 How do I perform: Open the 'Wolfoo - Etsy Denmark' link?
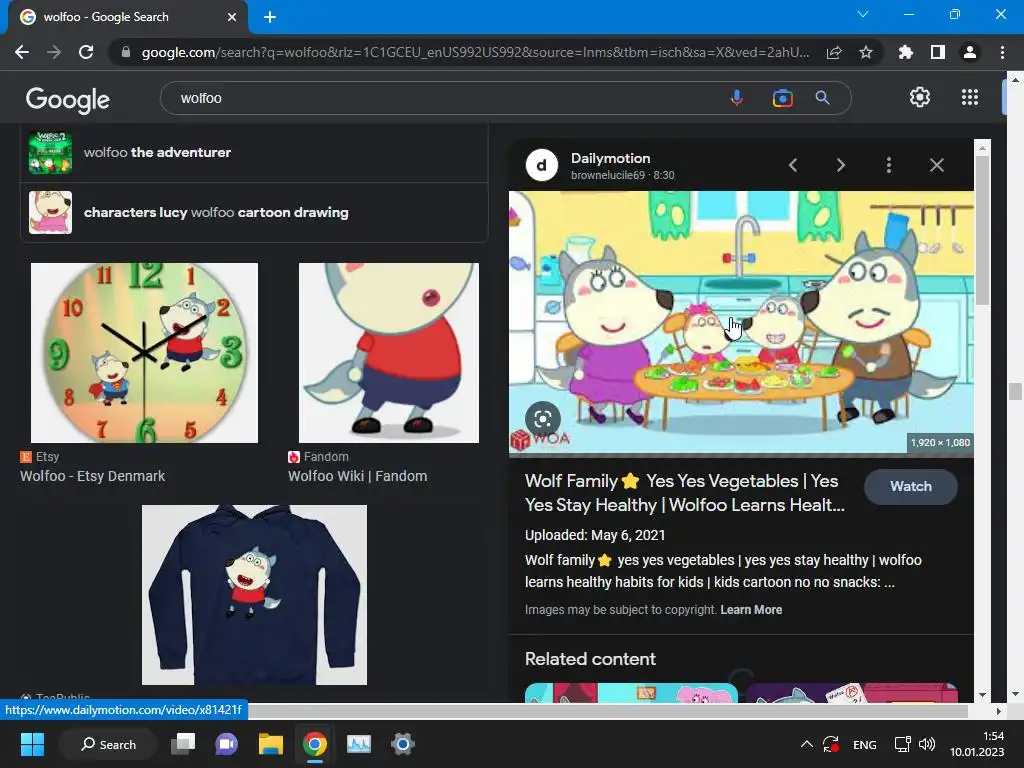tap(92, 476)
